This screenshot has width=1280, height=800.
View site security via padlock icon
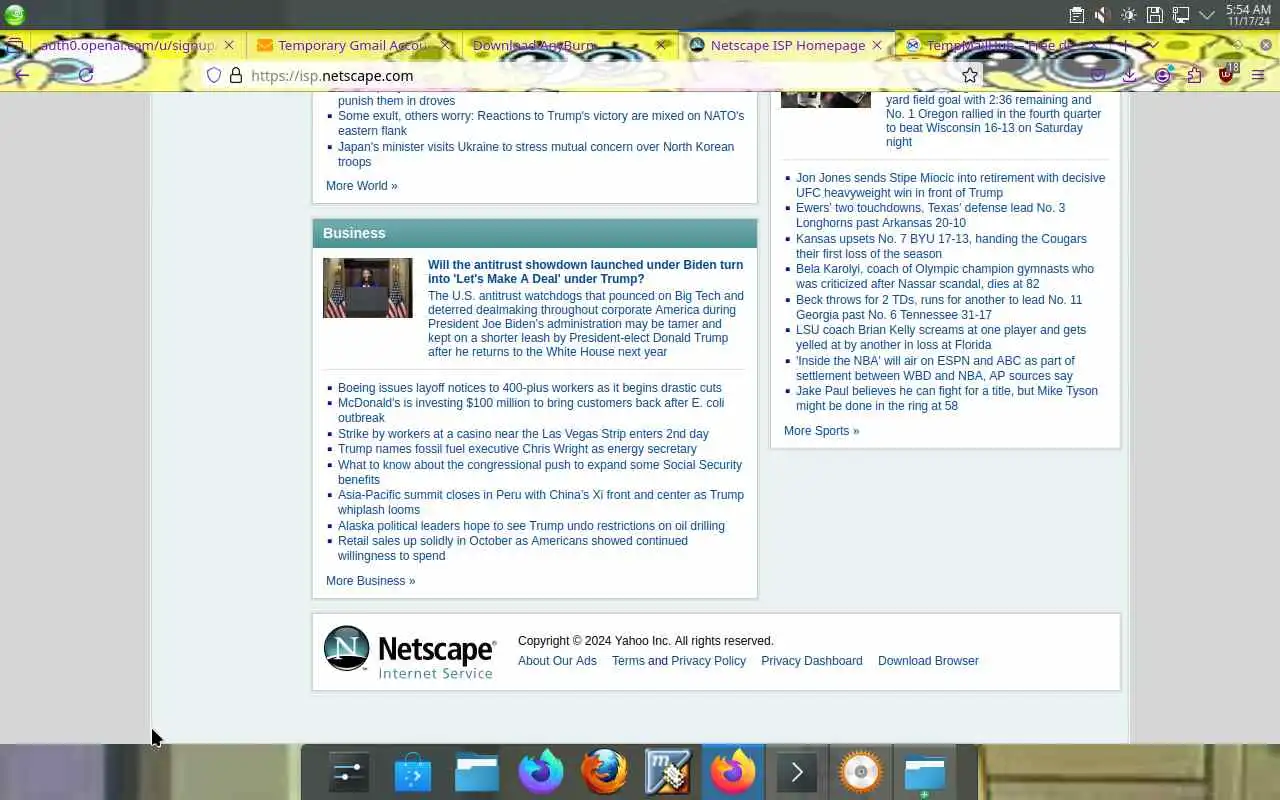tap(236, 75)
